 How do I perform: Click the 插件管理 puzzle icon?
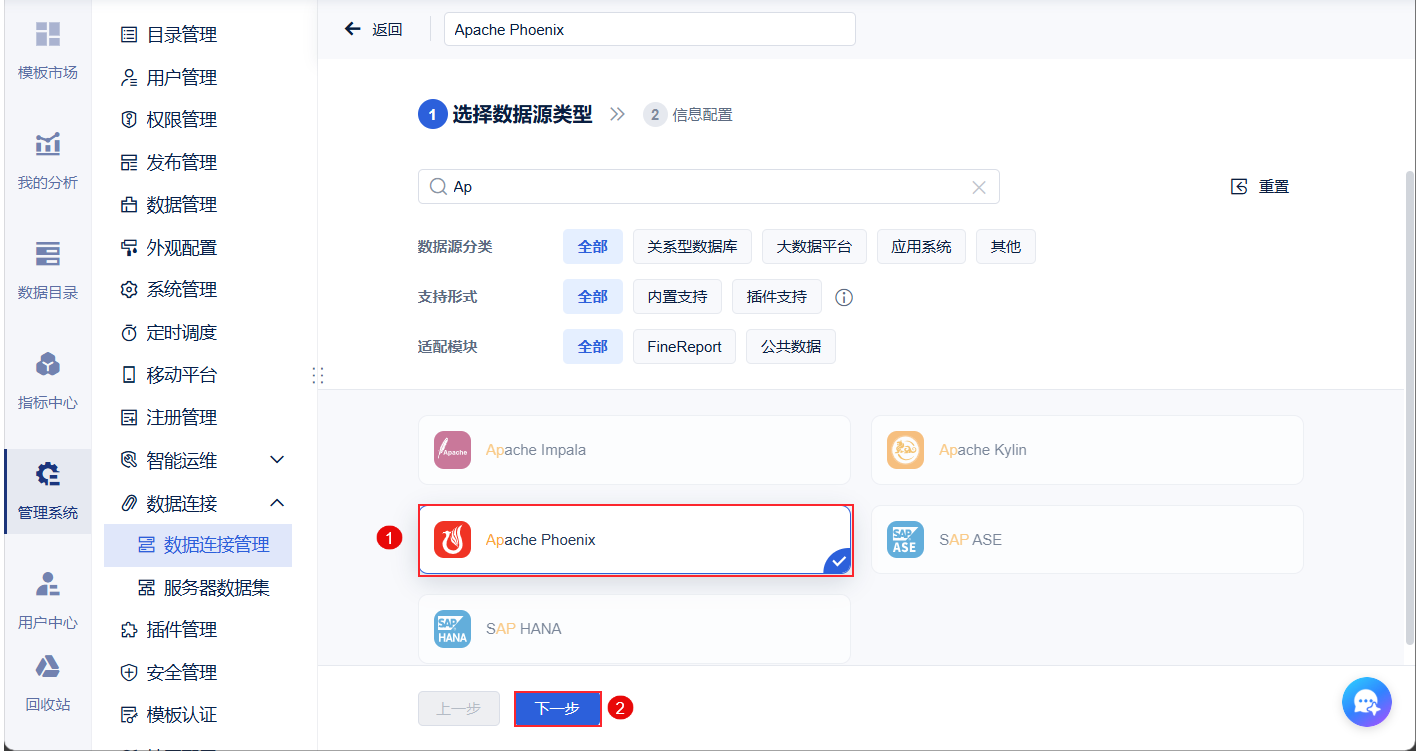coord(129,630)
